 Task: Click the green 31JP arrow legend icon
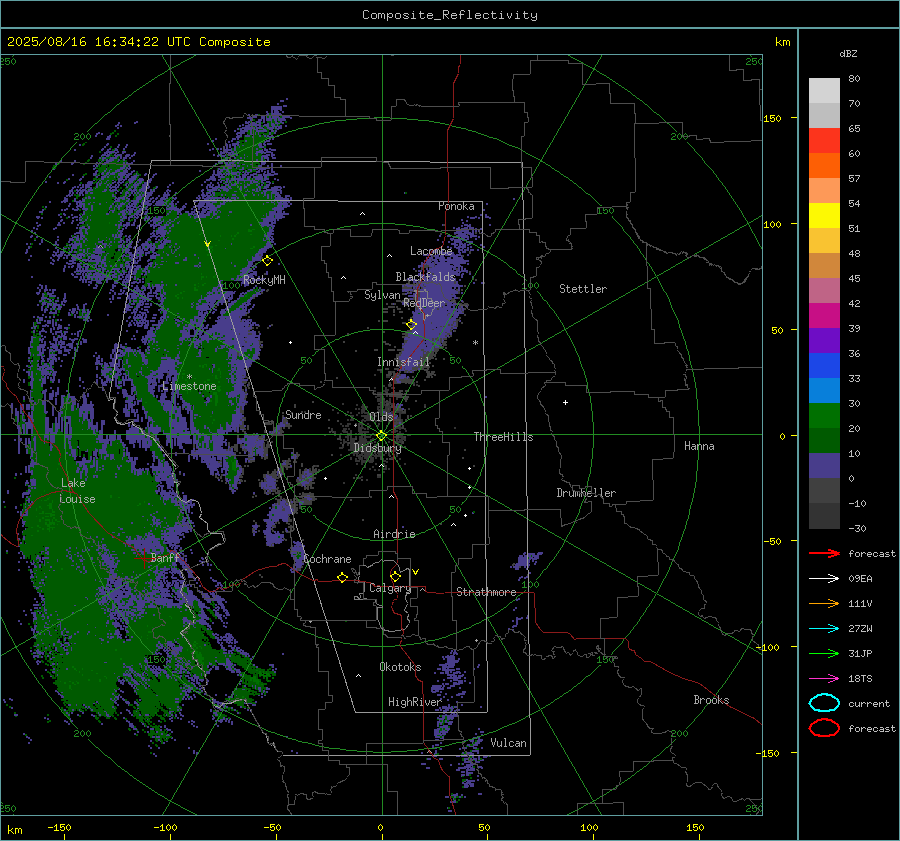pyautogui.click(x=824, y=653)
